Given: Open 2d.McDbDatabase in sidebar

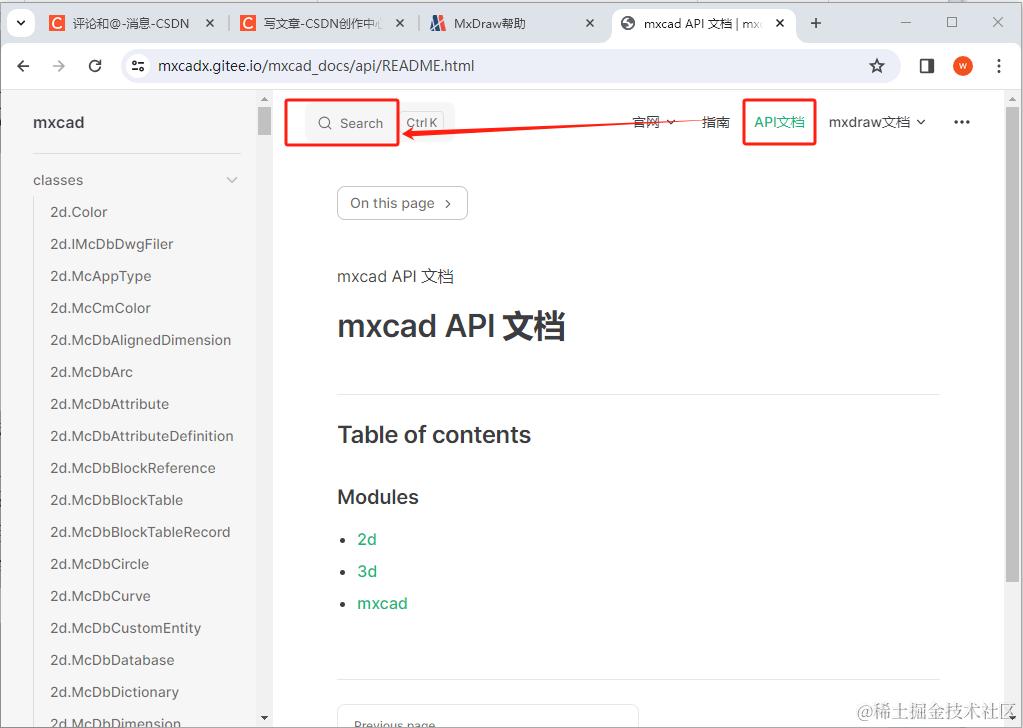Looking at the screenshot, I should [112, 660].
